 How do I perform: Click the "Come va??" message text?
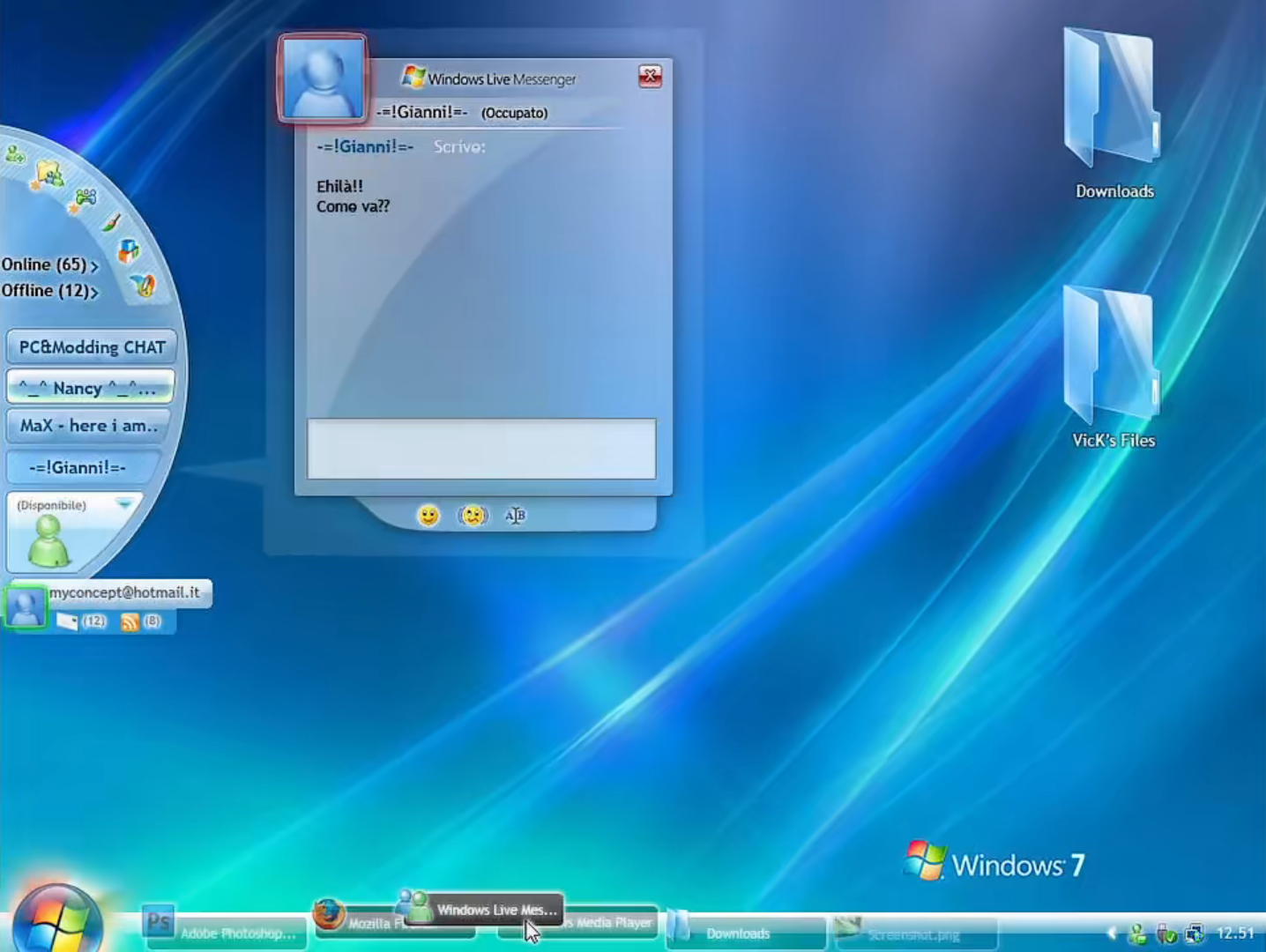353,206
